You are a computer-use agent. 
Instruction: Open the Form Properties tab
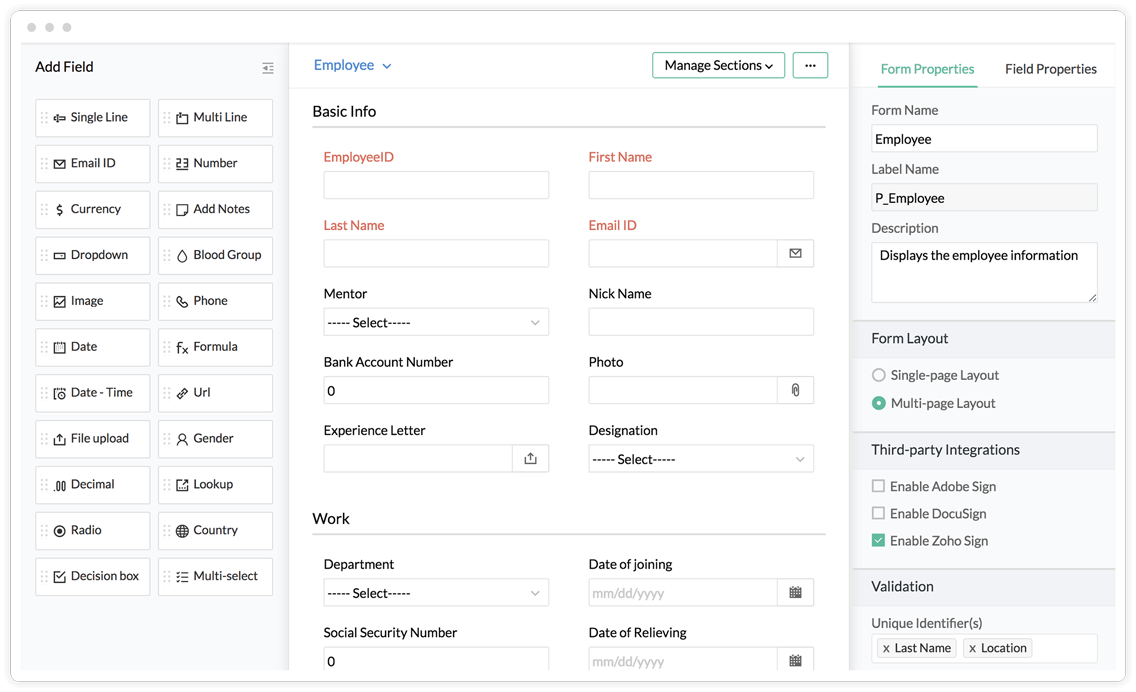927,69
